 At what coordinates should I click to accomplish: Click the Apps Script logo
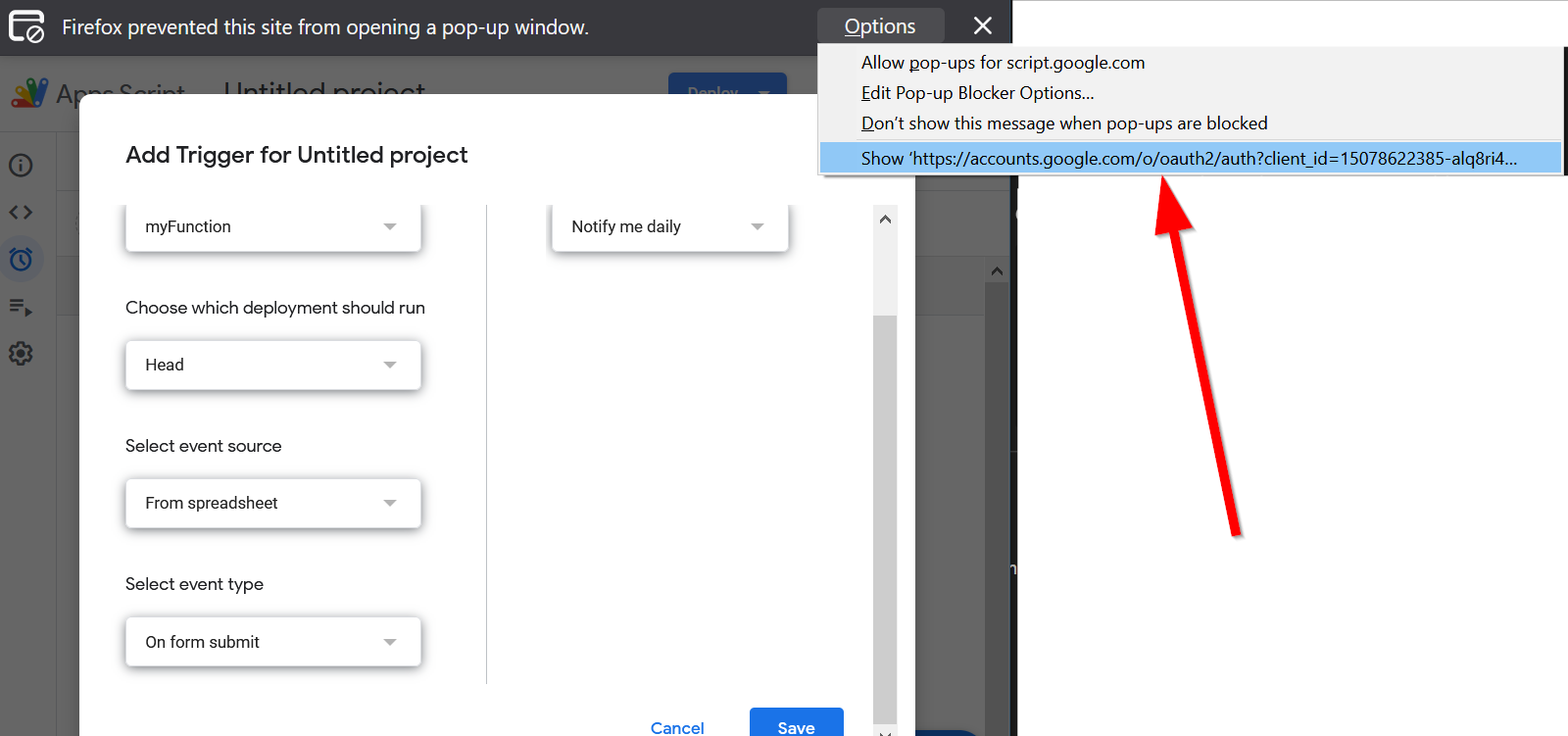(x=30, y=93)
